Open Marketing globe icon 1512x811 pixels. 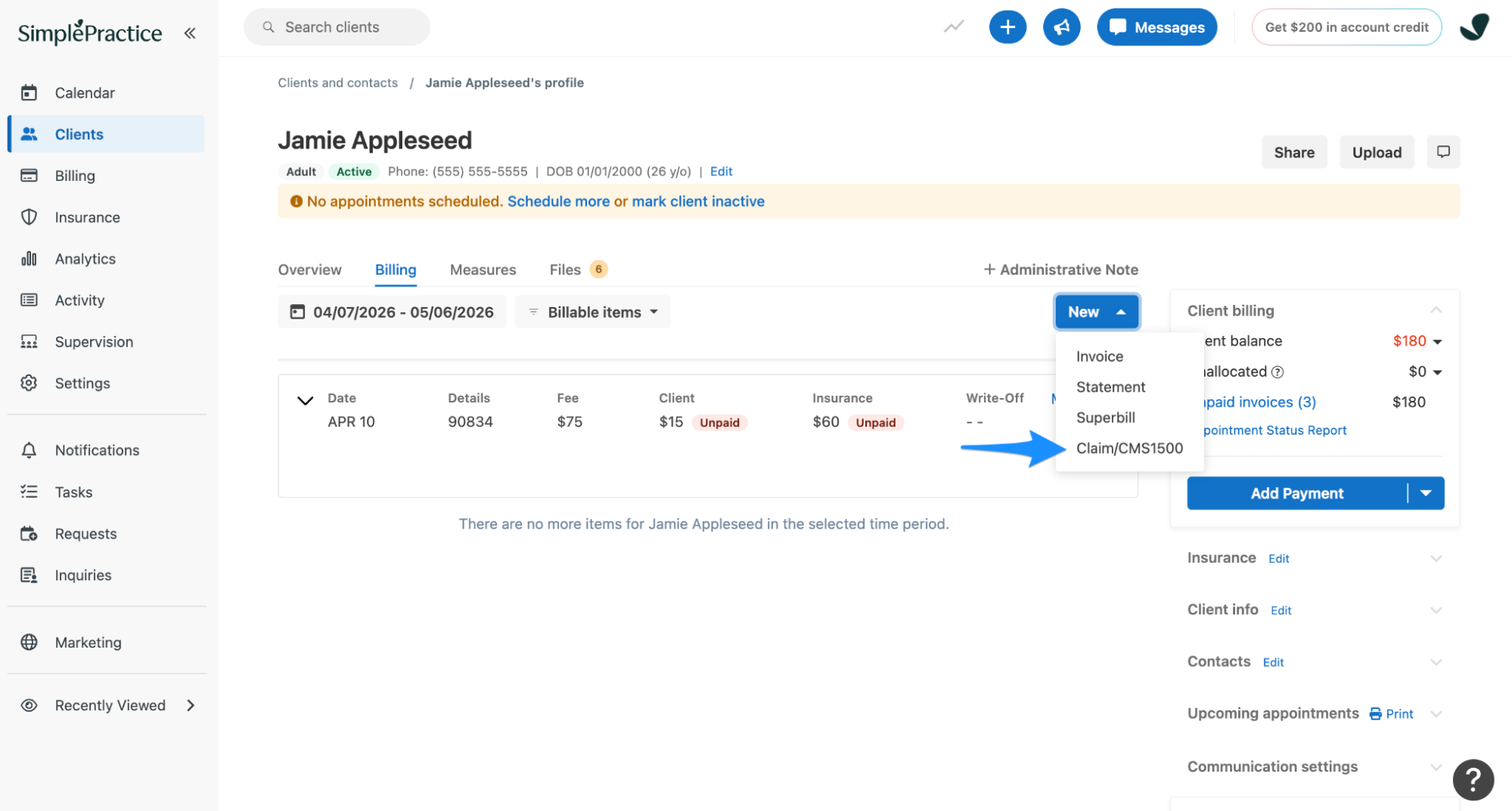point(29,642)
